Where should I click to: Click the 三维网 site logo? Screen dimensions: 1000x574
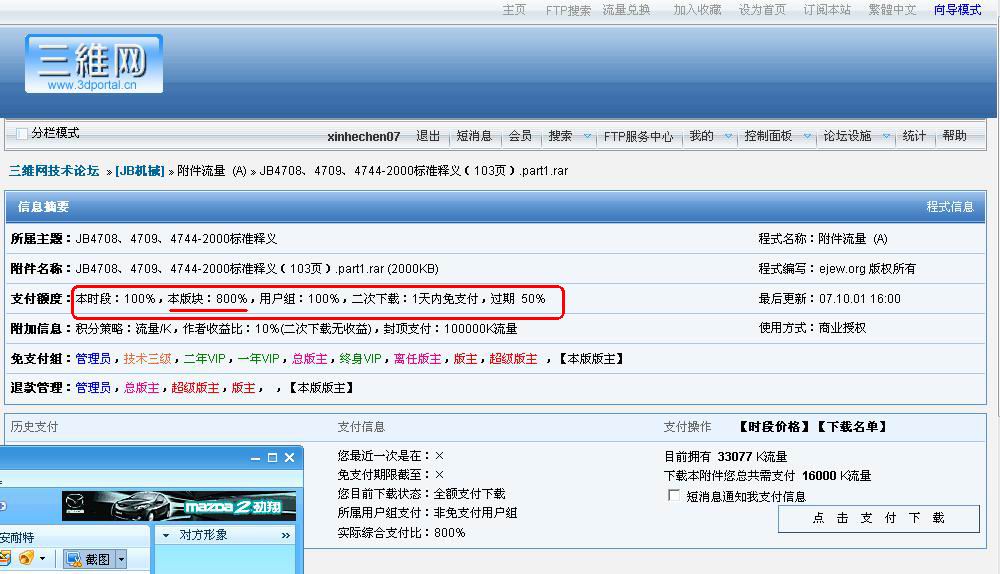[94, 64]
